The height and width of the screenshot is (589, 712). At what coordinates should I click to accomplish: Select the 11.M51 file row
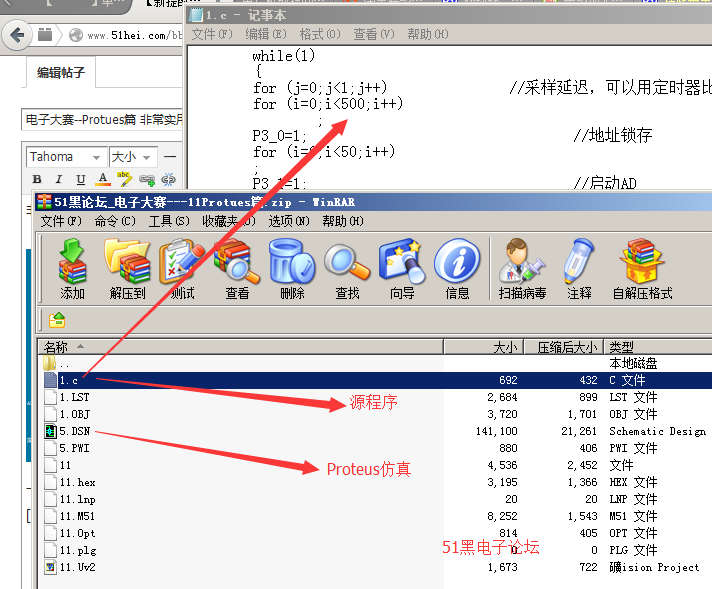point(377,516)
